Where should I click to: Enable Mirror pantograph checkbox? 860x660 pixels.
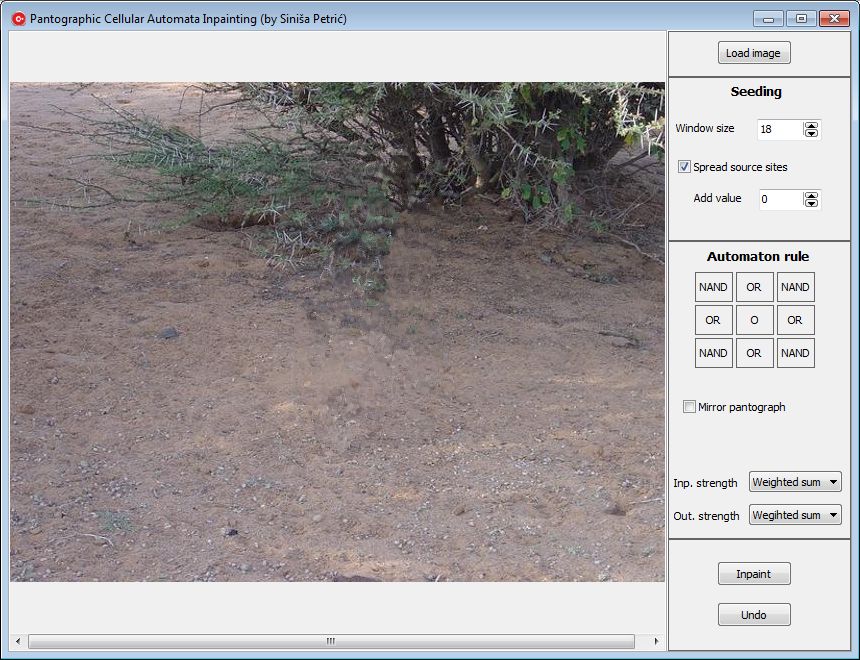(x=689, y=407)
